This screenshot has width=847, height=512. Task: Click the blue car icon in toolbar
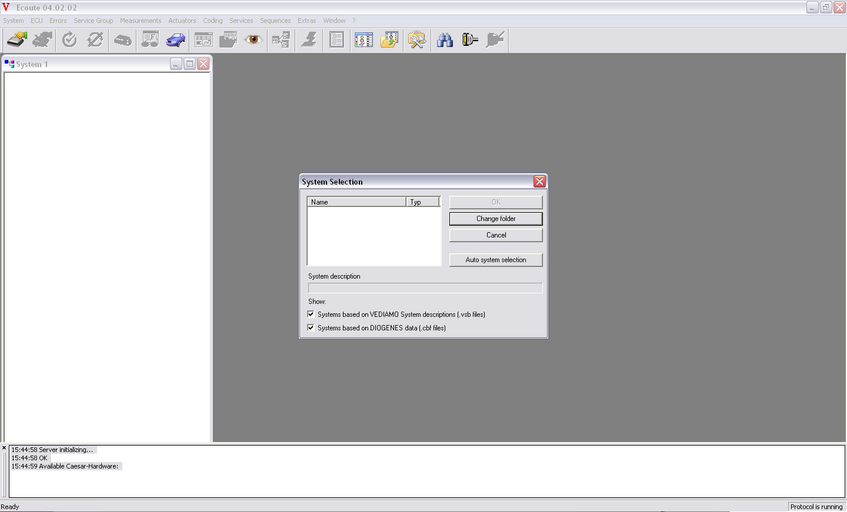(176, 40)
